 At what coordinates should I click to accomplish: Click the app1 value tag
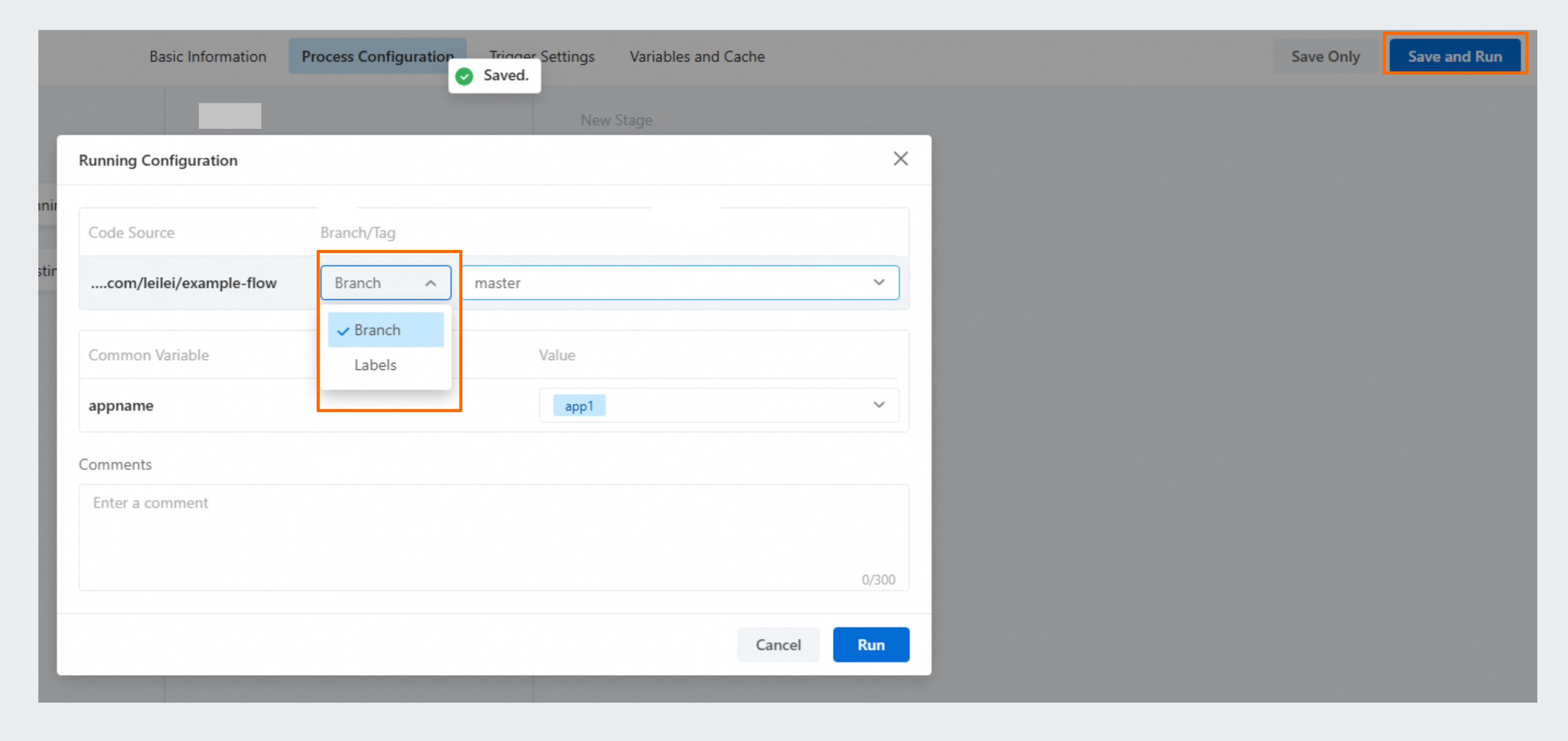click(578, 406)
